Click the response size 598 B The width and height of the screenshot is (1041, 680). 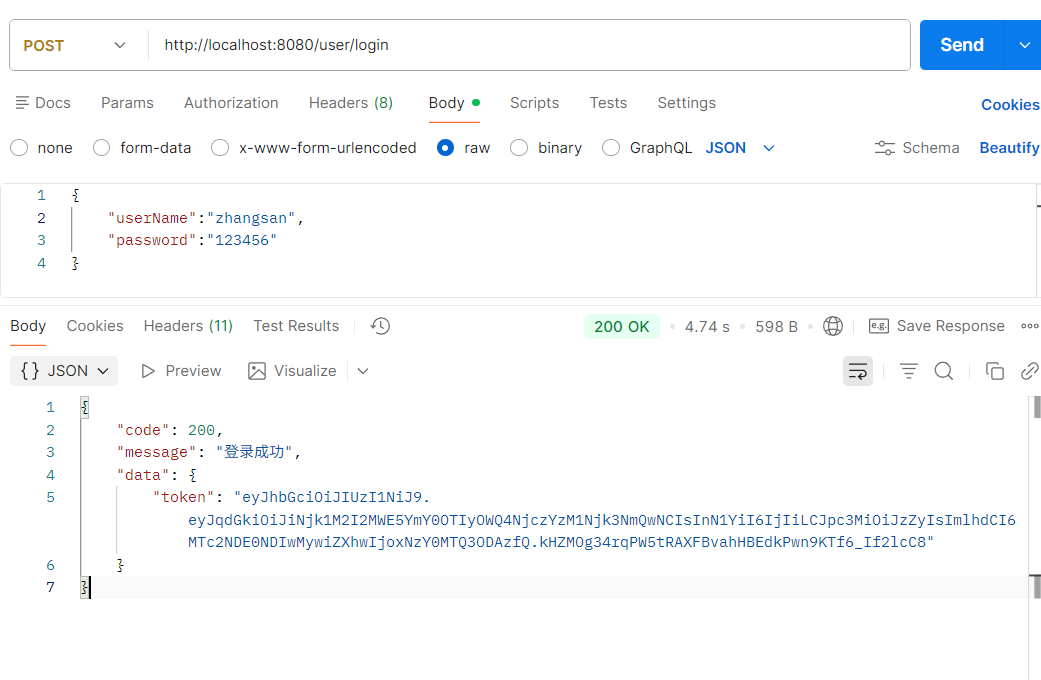[x=776, y=327]
